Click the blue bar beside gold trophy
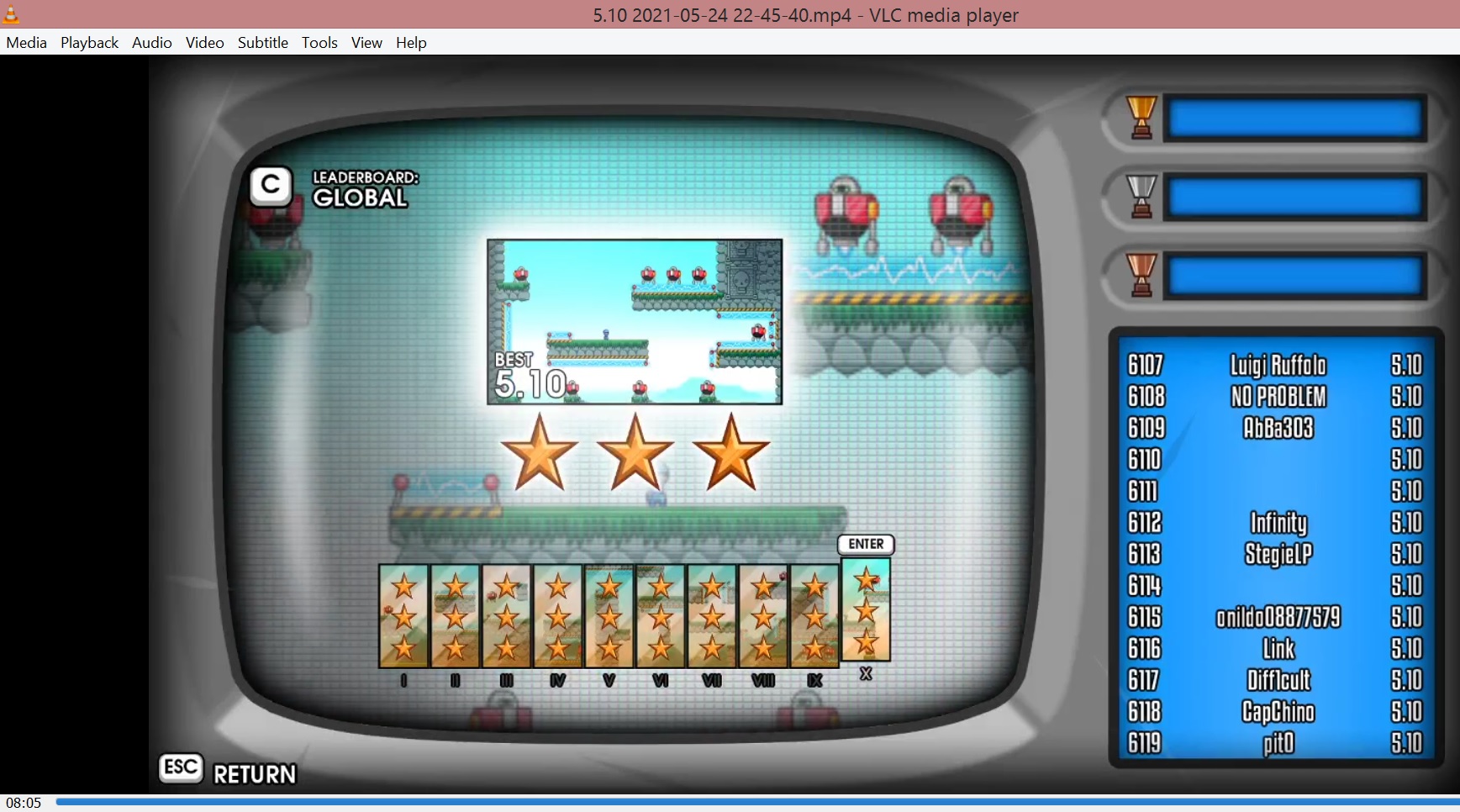 tap(1295, 119)
